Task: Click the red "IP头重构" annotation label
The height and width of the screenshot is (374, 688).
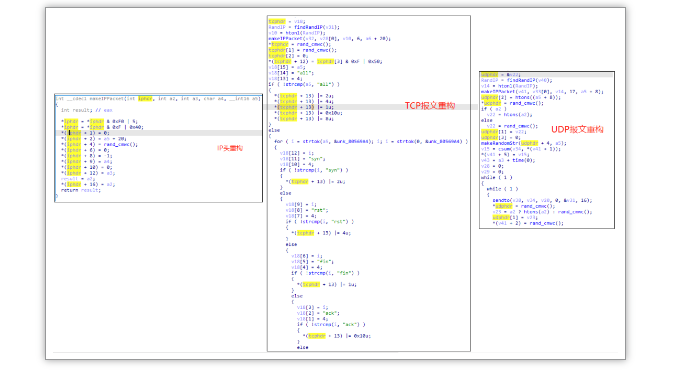Action: point(230,148)
